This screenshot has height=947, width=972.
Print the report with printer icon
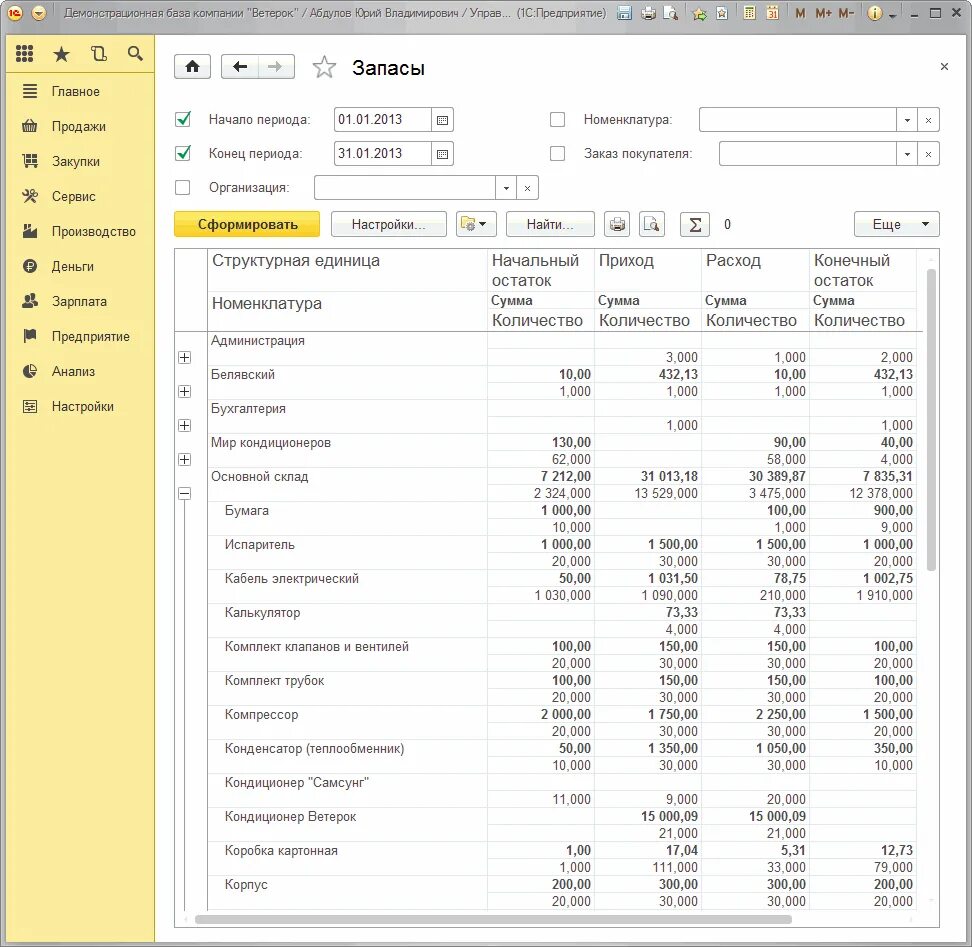point(617,224)
